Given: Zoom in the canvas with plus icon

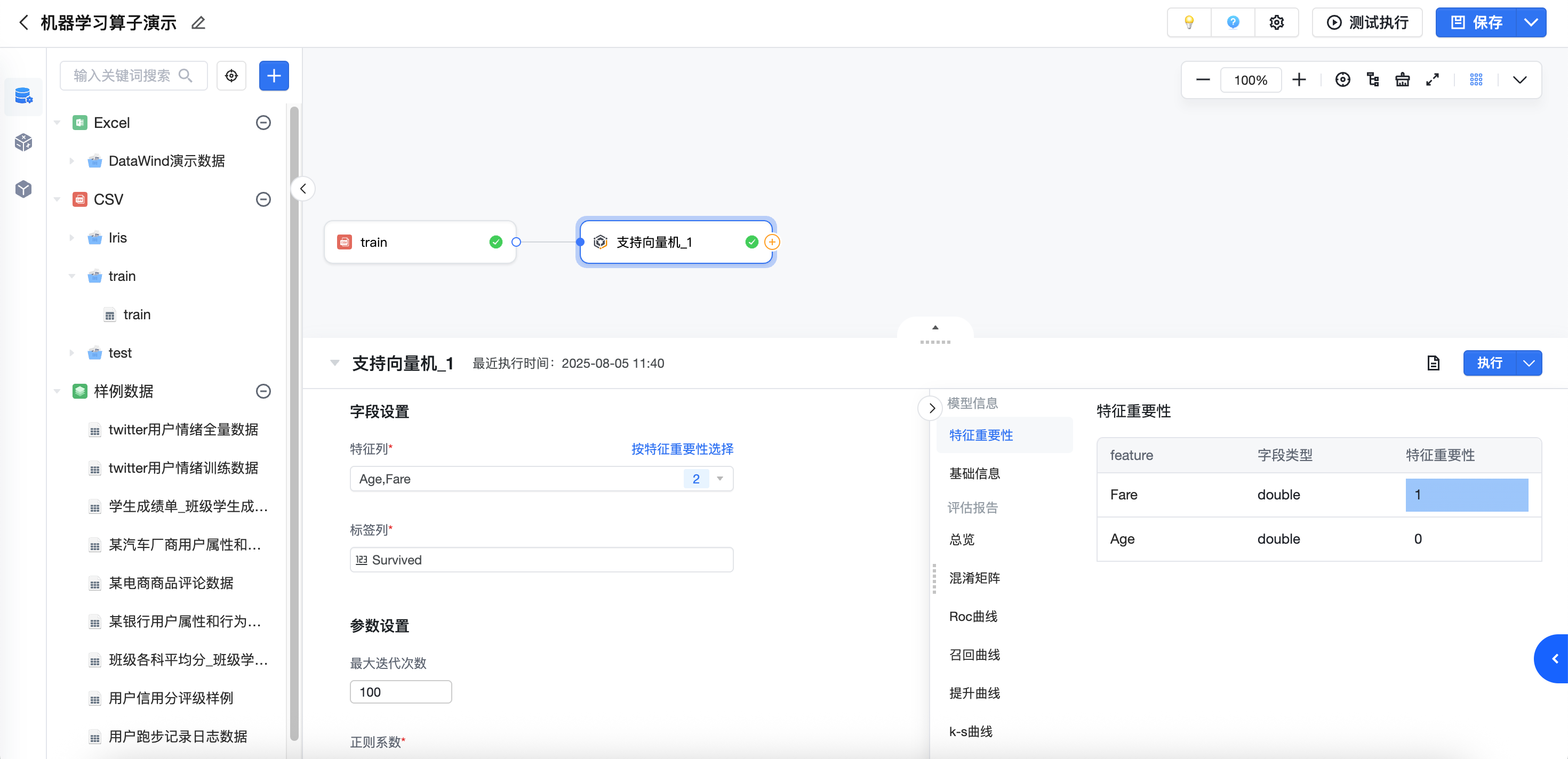Looking at the screenshot, I should (1299, 79).
